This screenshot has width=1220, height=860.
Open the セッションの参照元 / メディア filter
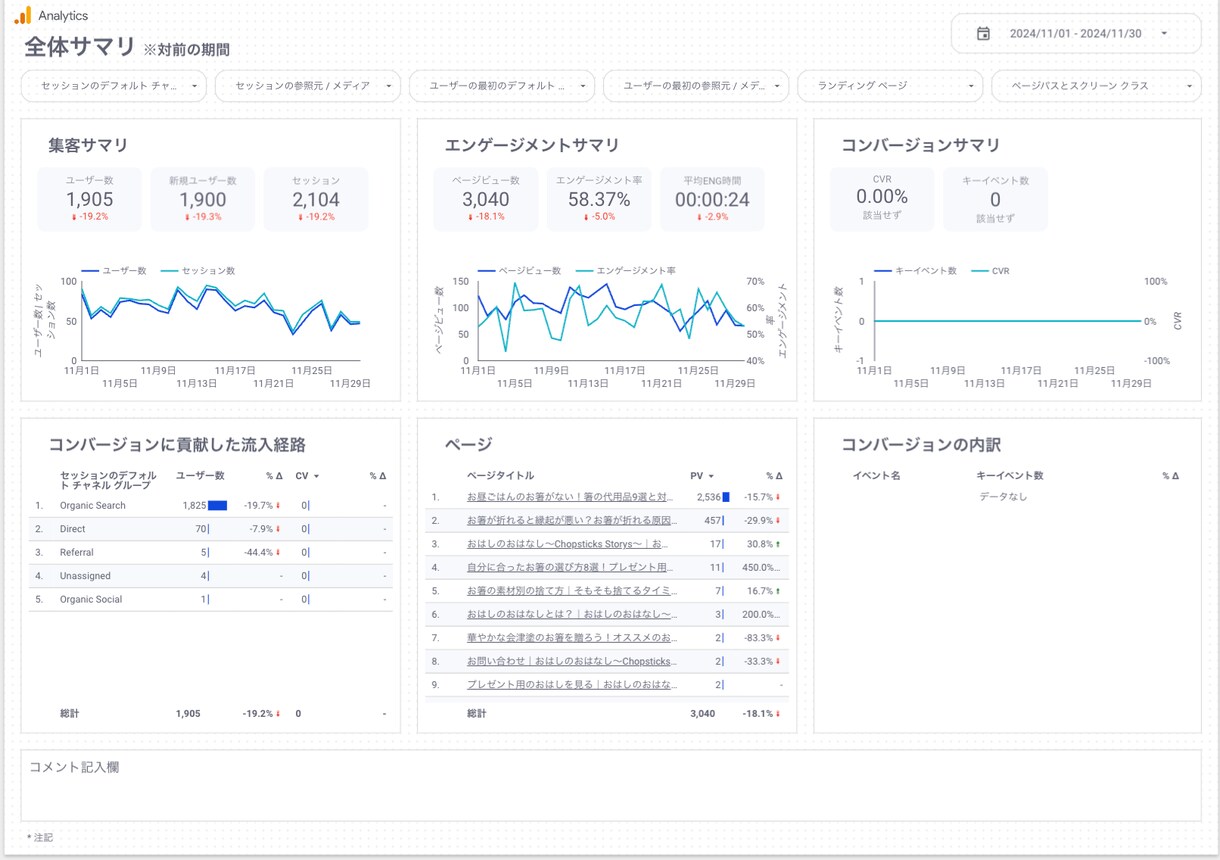(x=308, y=86)
